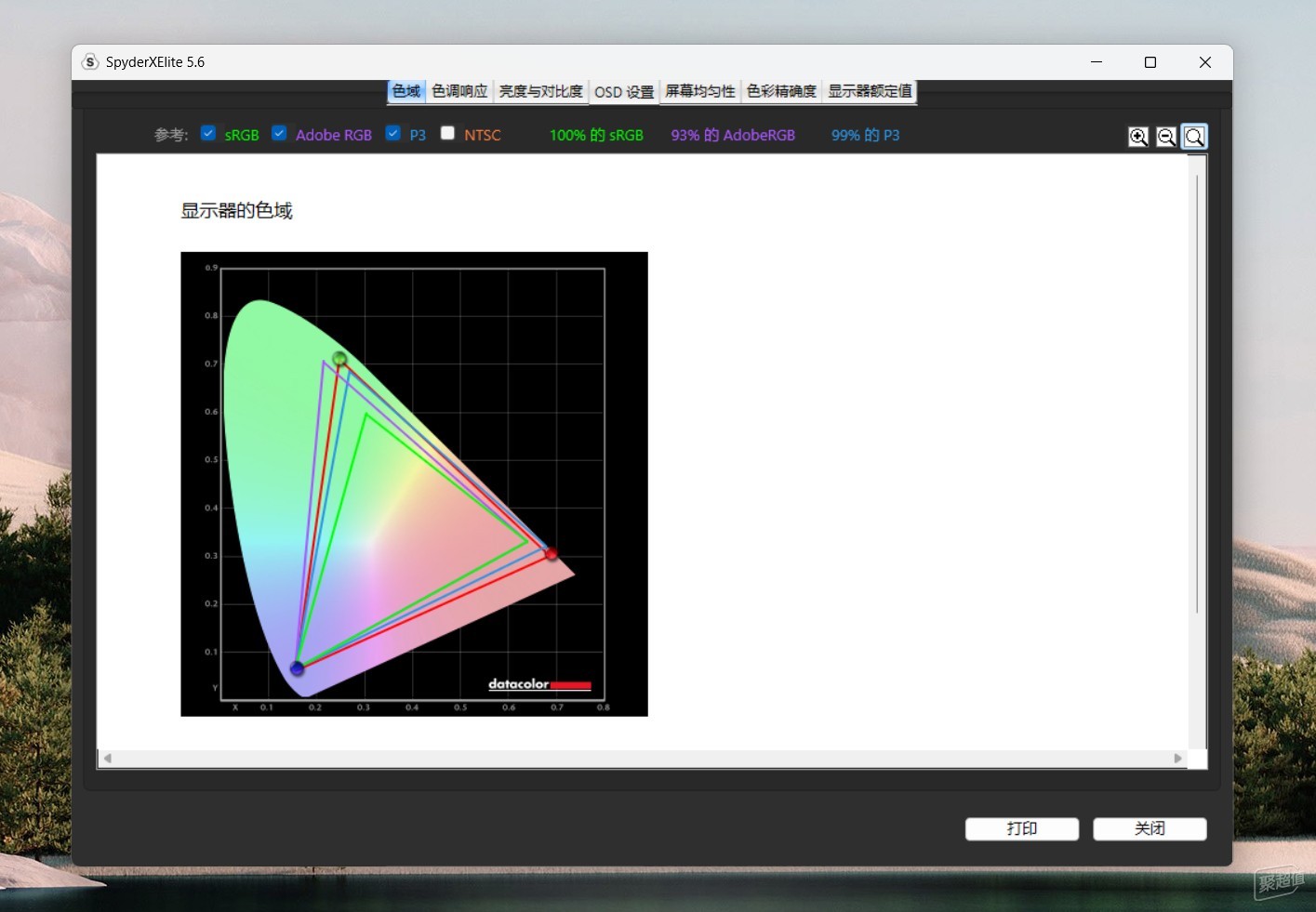
Task: Uncheck the P3 reference checkbox
Action: click(393, 133)
